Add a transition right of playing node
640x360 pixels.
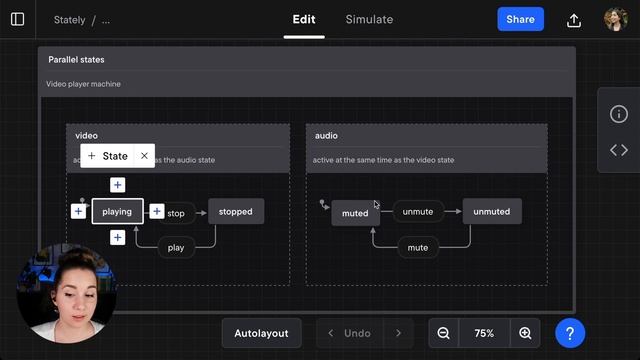[157, 211]
